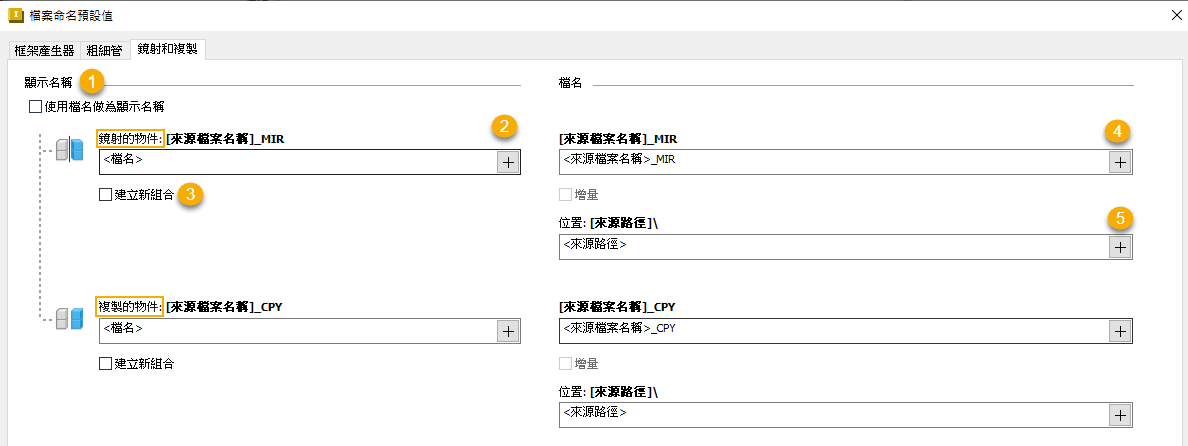Check 建立新組合 under mirrored component
1188x446 pixels.
pyautogui.click(x=106, y=196)
